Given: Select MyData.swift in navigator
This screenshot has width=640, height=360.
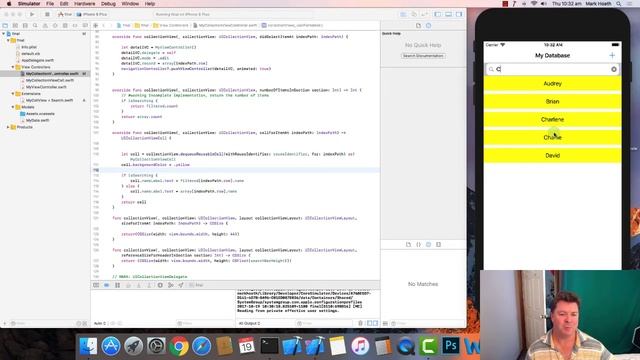Looking at the screenshot, I should click(x=37, y=120).
